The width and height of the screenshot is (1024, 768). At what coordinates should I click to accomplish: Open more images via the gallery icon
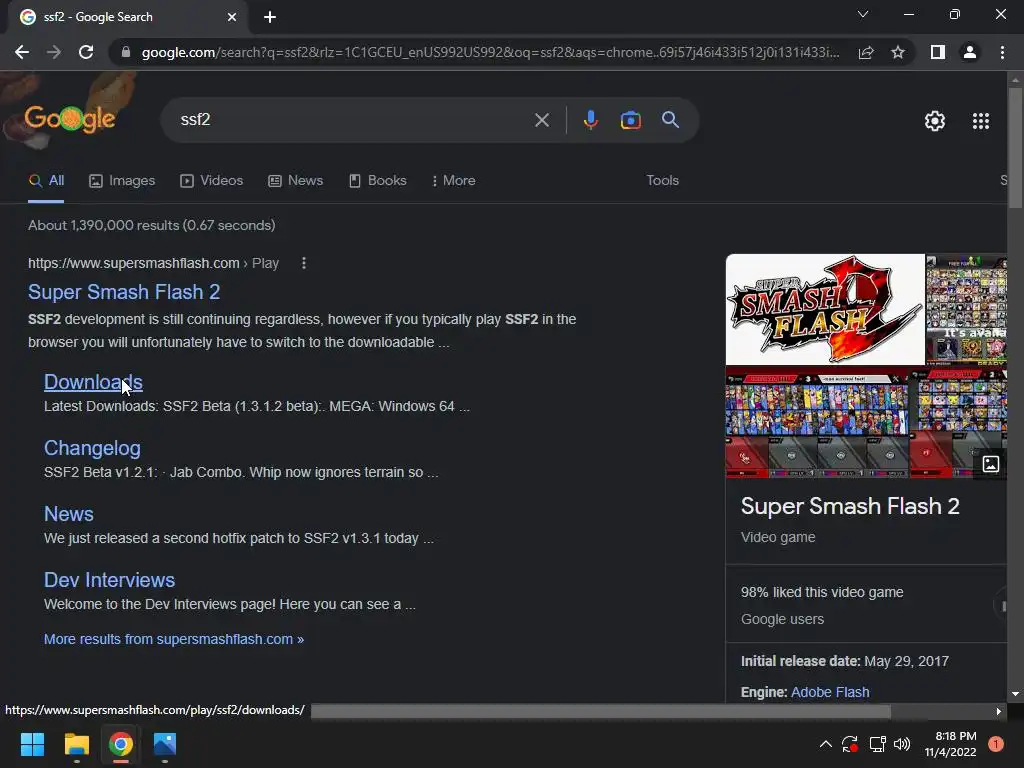(991, 464)
